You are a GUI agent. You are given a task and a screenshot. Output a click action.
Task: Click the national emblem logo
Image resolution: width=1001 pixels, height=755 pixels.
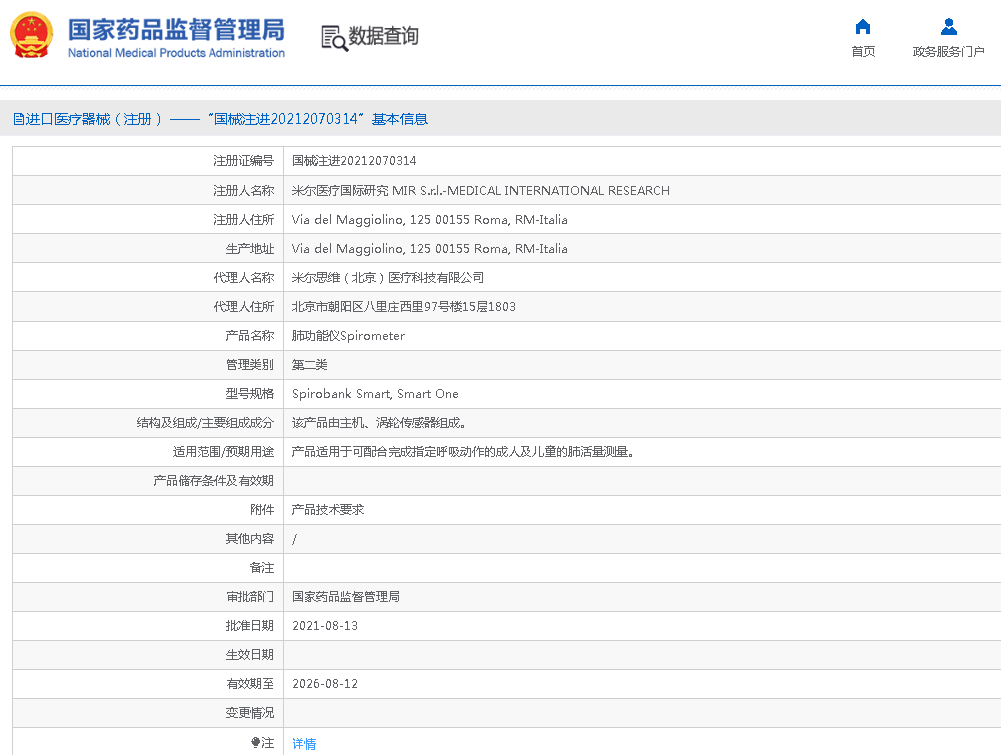tap(32, 36)
